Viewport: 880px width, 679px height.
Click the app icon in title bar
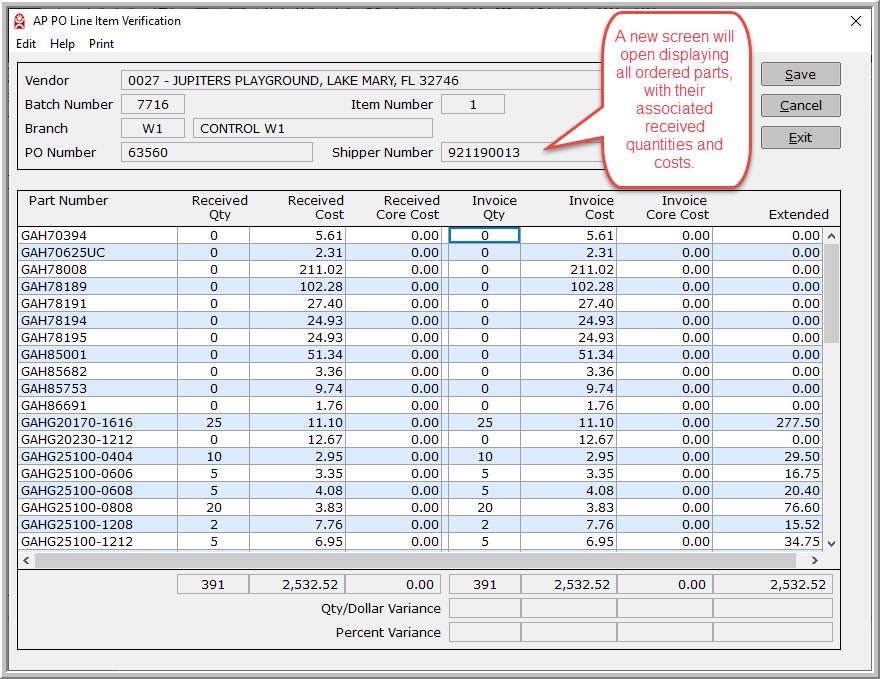[19, 21]
